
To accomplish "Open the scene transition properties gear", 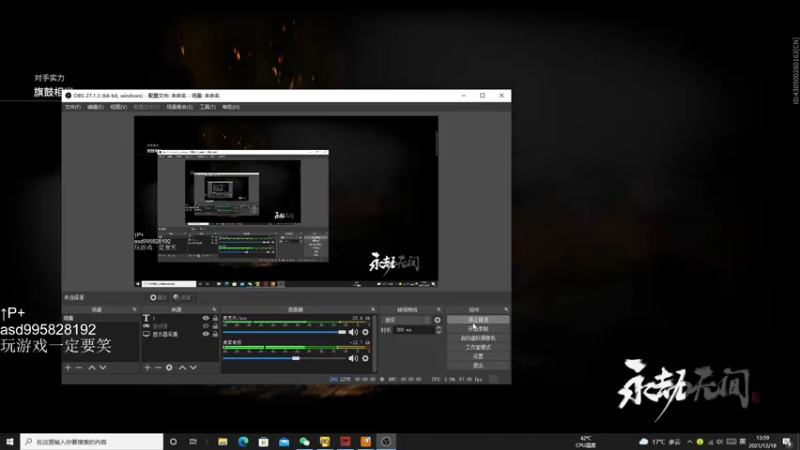I will coord(437,320).
